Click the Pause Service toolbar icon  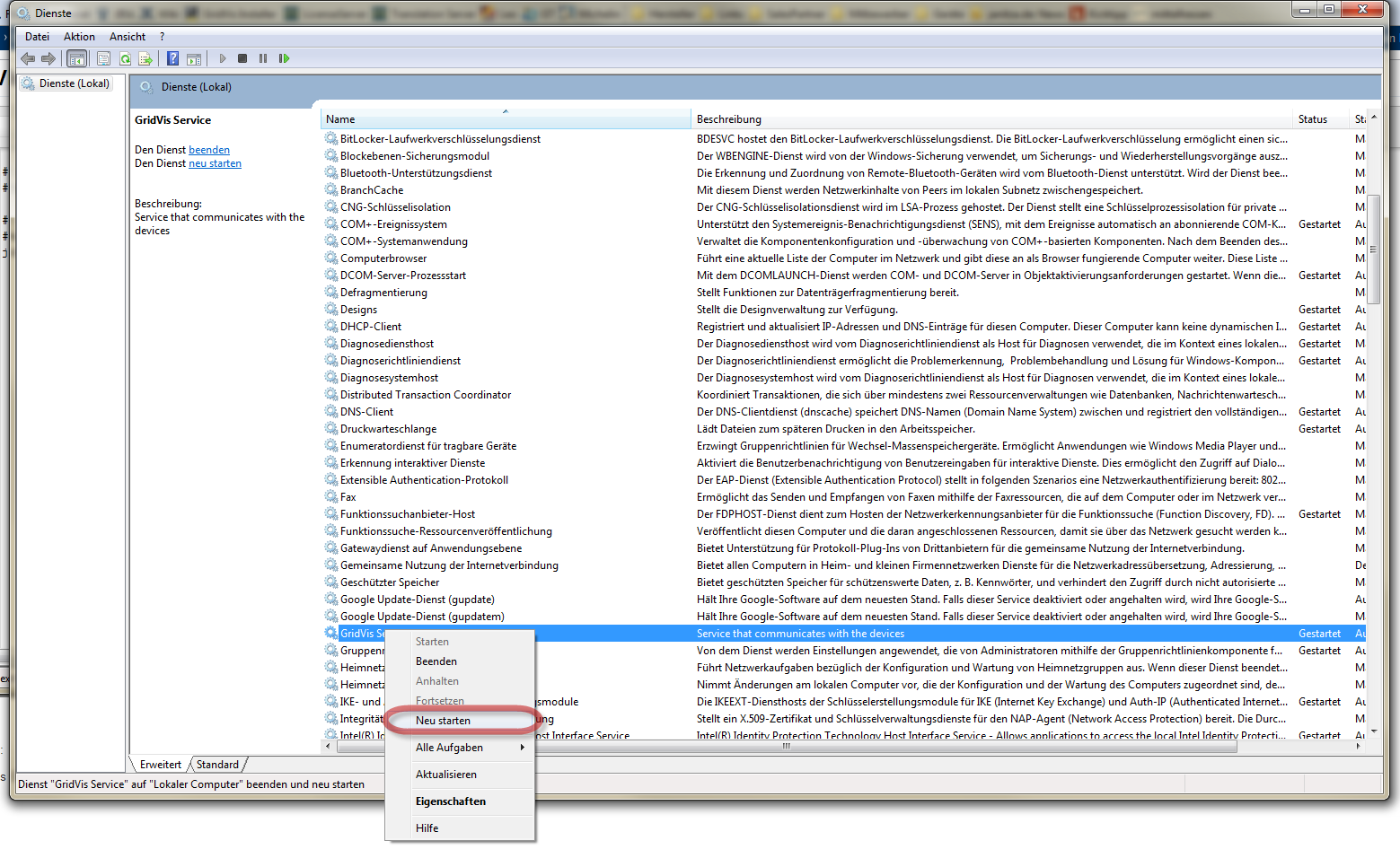(x=263, y=58)
